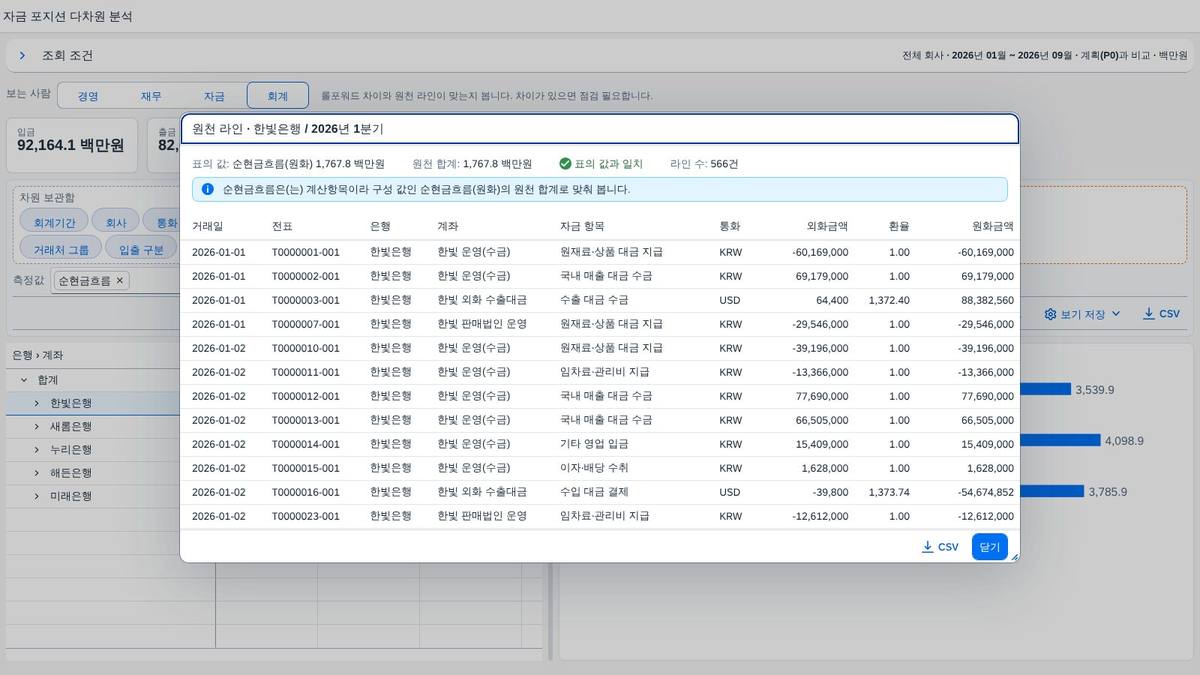The height and width of the screenshot is (675, 1200).
Task: Click the 환율 column header
Action: 899,227
